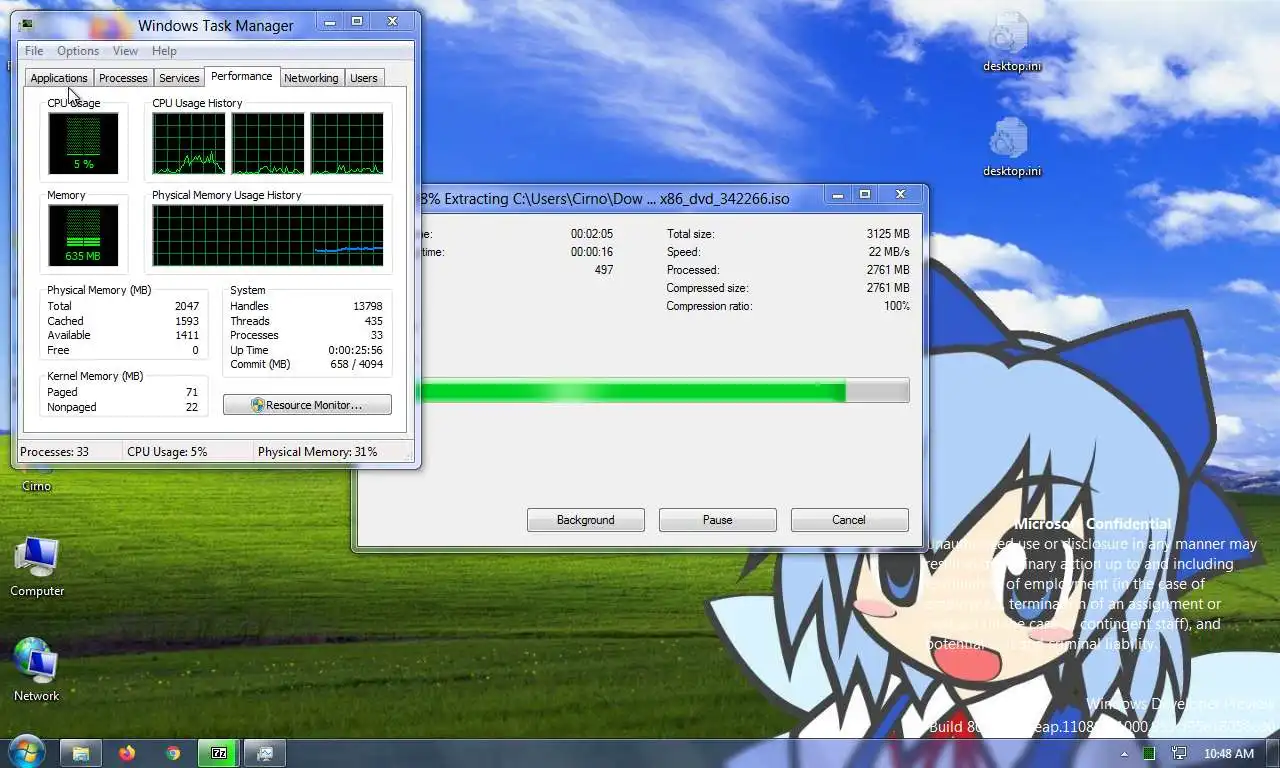Click the CPU Usage 5 % meter
The image size is (1280, 768).
pos(83,143)
